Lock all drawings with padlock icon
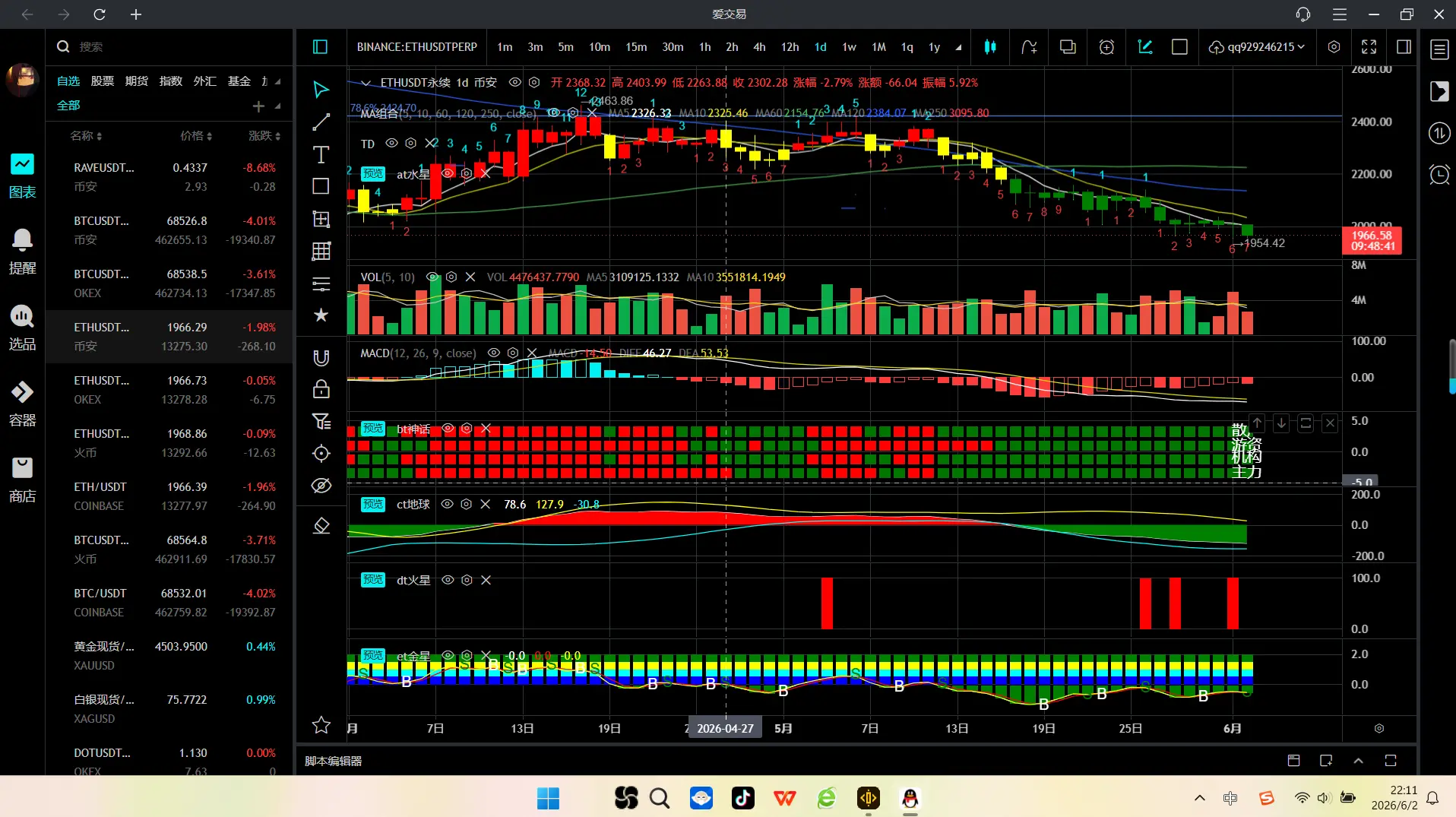Viewport: 1456px width, 817px height. tap(321, 389)
